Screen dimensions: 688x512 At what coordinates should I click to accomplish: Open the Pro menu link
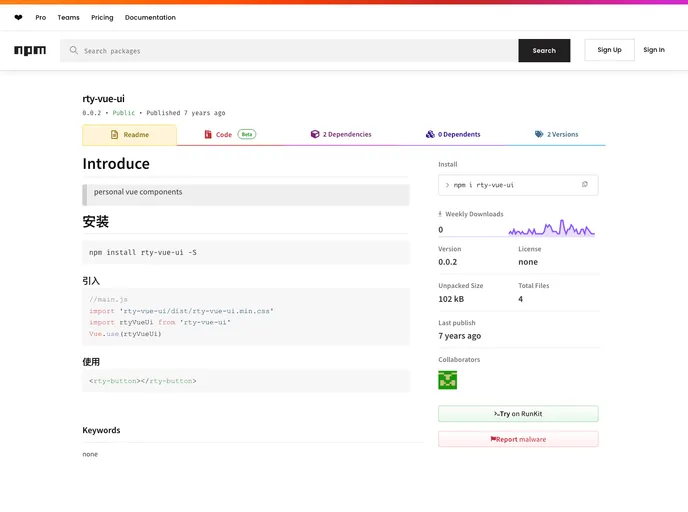point(41,18)
